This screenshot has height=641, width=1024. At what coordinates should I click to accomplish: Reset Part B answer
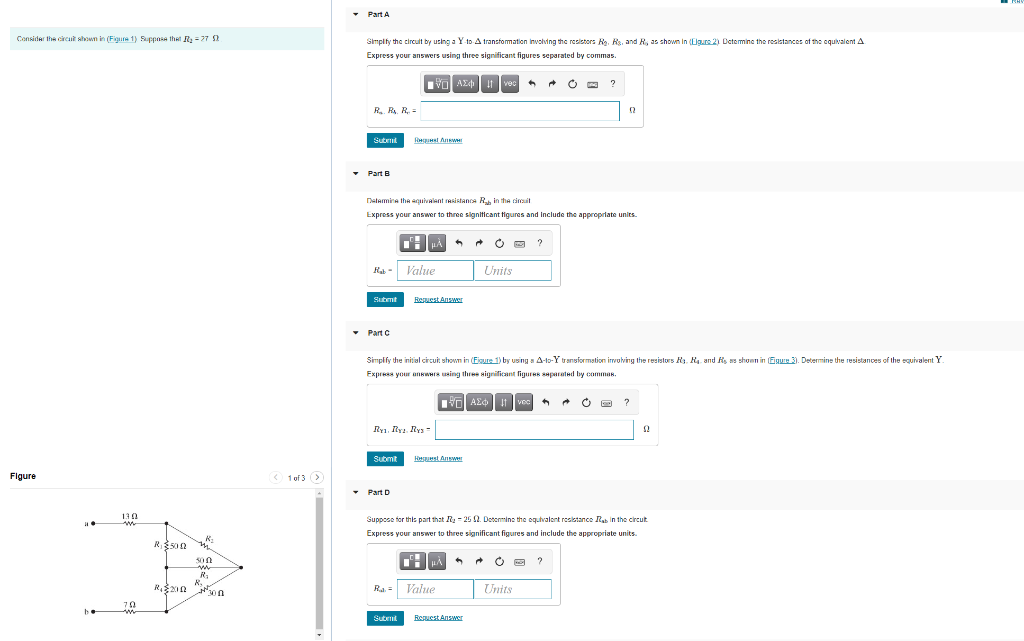(x=499, y=243)
